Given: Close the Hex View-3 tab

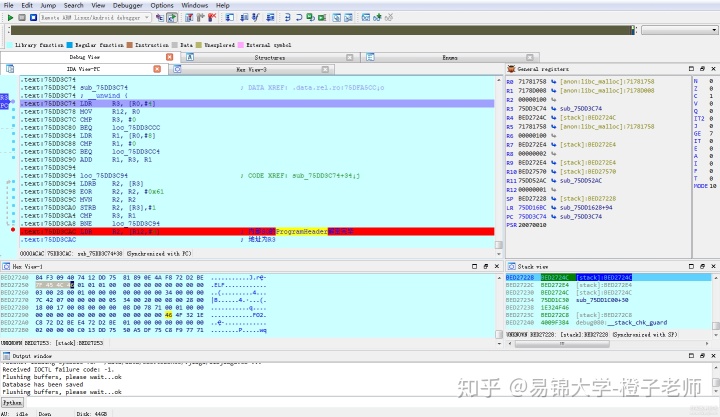Looking at the screenshot, I should tap(325, 69).
